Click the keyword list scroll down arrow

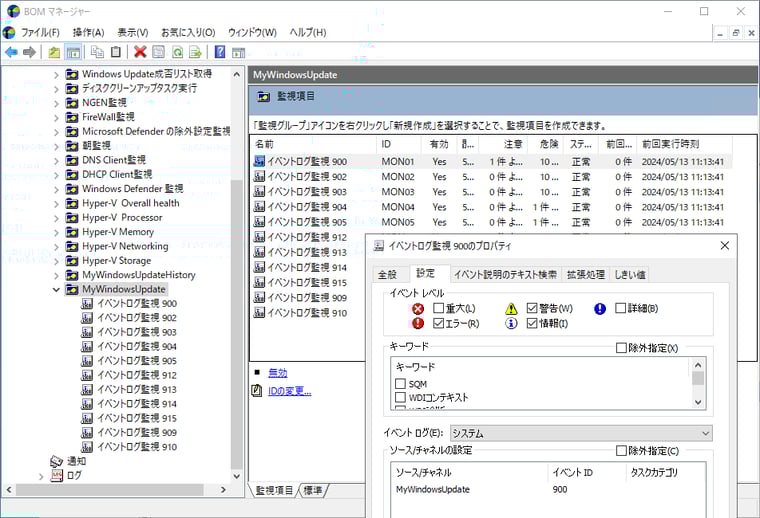(x=698, y=402)
